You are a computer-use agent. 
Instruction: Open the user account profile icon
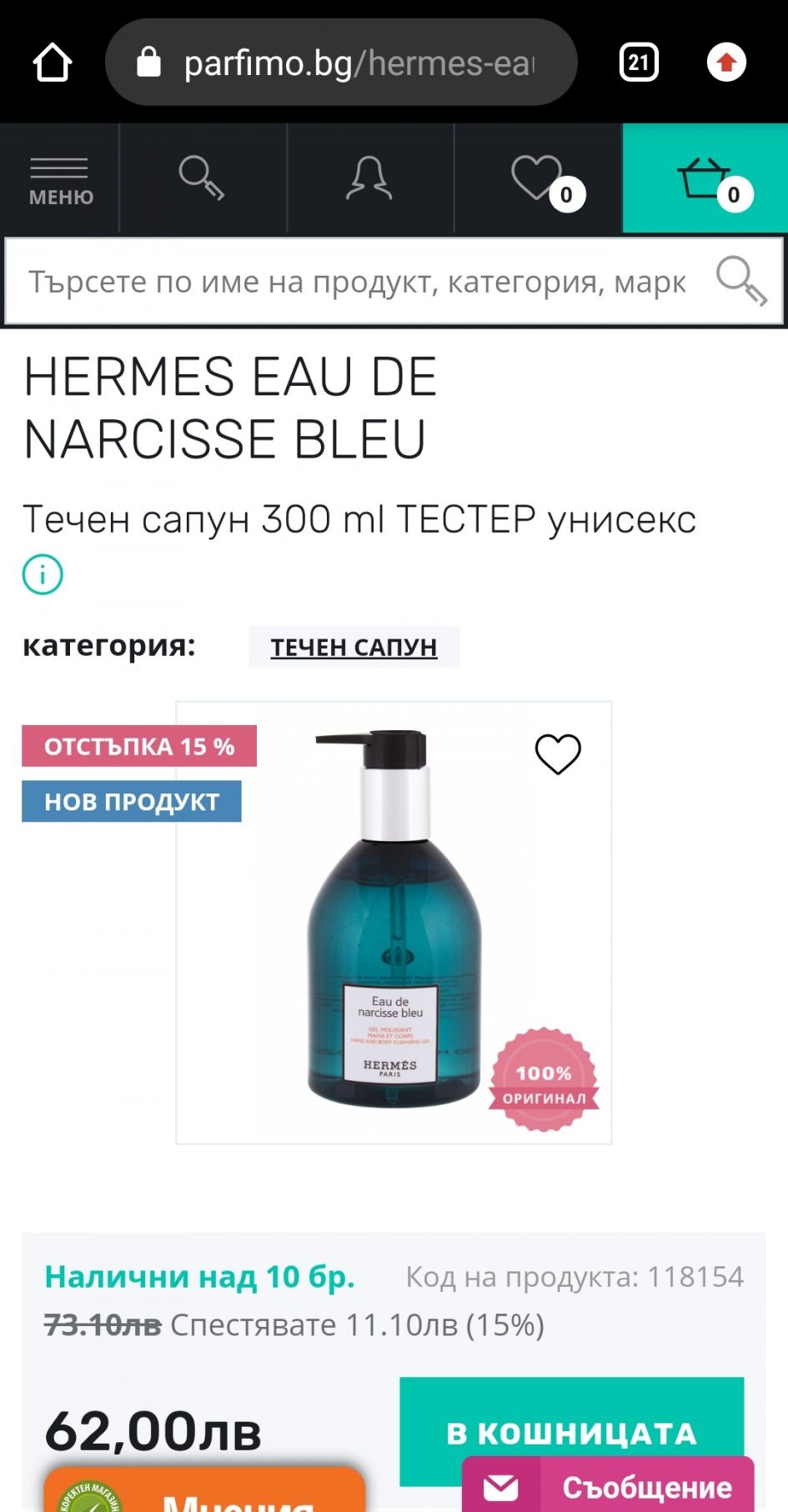(369, 178)
